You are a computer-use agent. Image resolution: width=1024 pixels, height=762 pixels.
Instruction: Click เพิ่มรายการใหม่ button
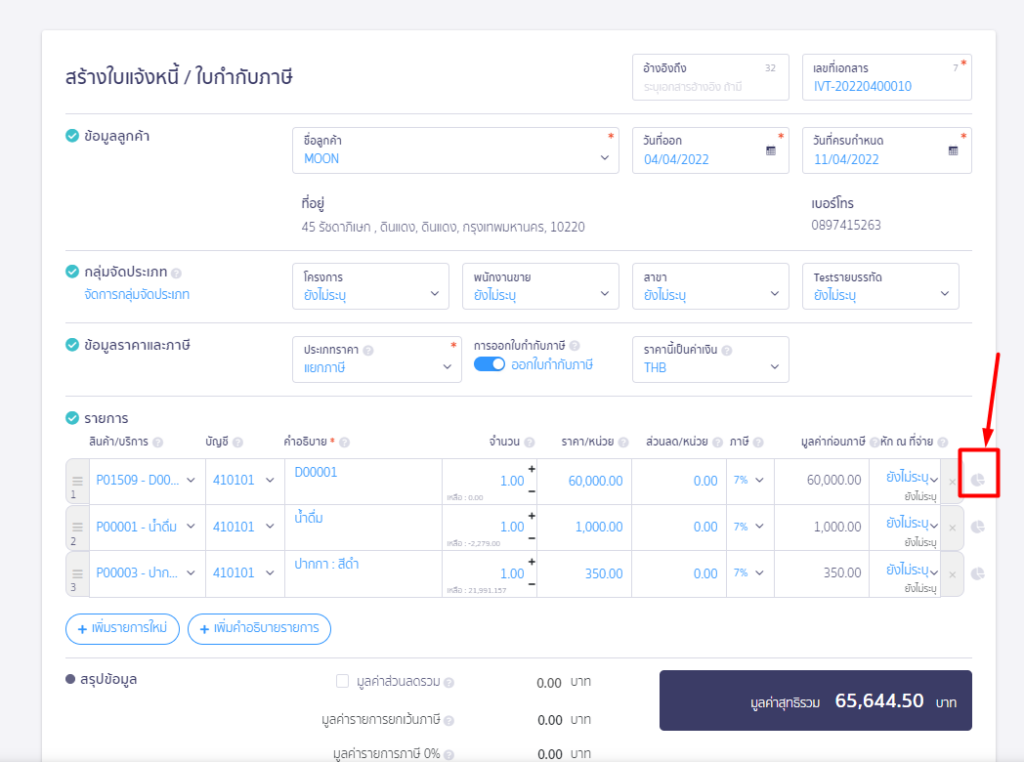pyautogui.click(x=122, y=629)
